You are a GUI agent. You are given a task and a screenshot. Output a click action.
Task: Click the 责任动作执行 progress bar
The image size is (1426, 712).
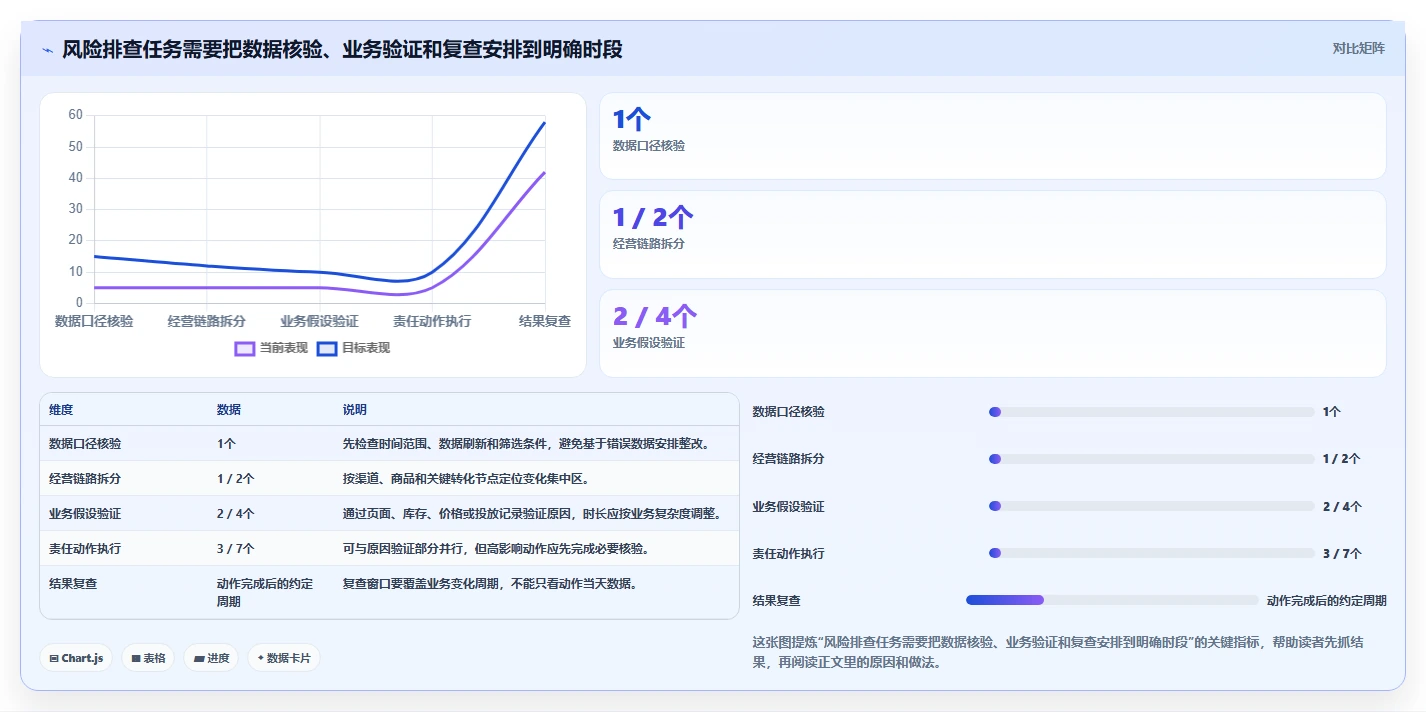[x=1151, y=553]
